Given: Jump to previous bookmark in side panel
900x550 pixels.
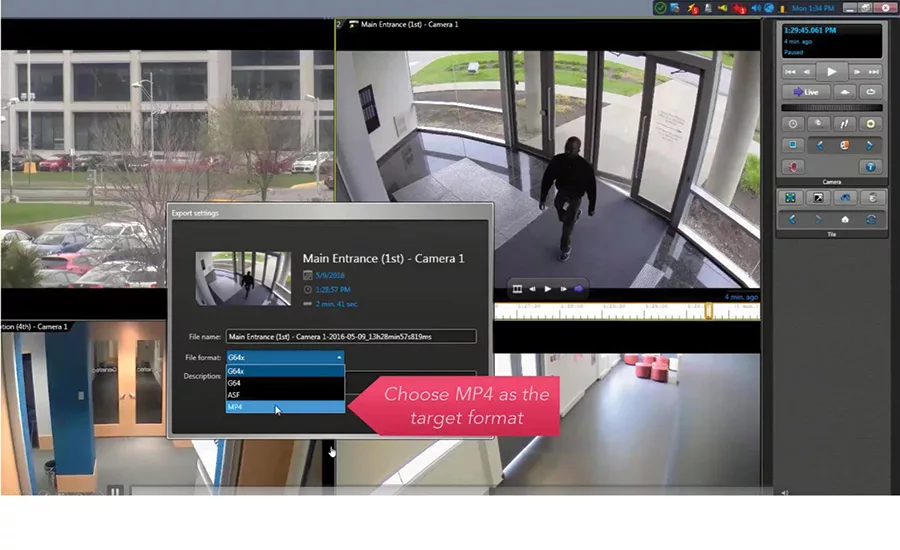Looking at the screenshot, I should coord(790,72).
